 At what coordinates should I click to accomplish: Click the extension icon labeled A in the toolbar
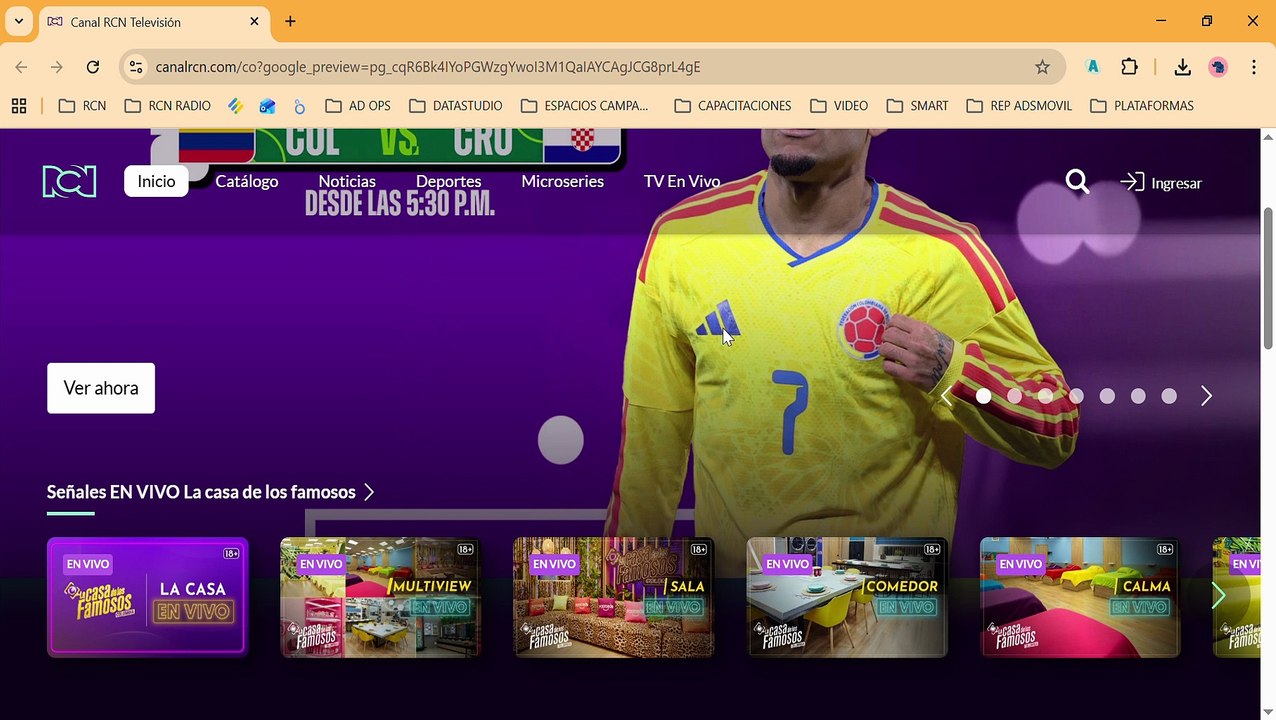pos(1093,67)
